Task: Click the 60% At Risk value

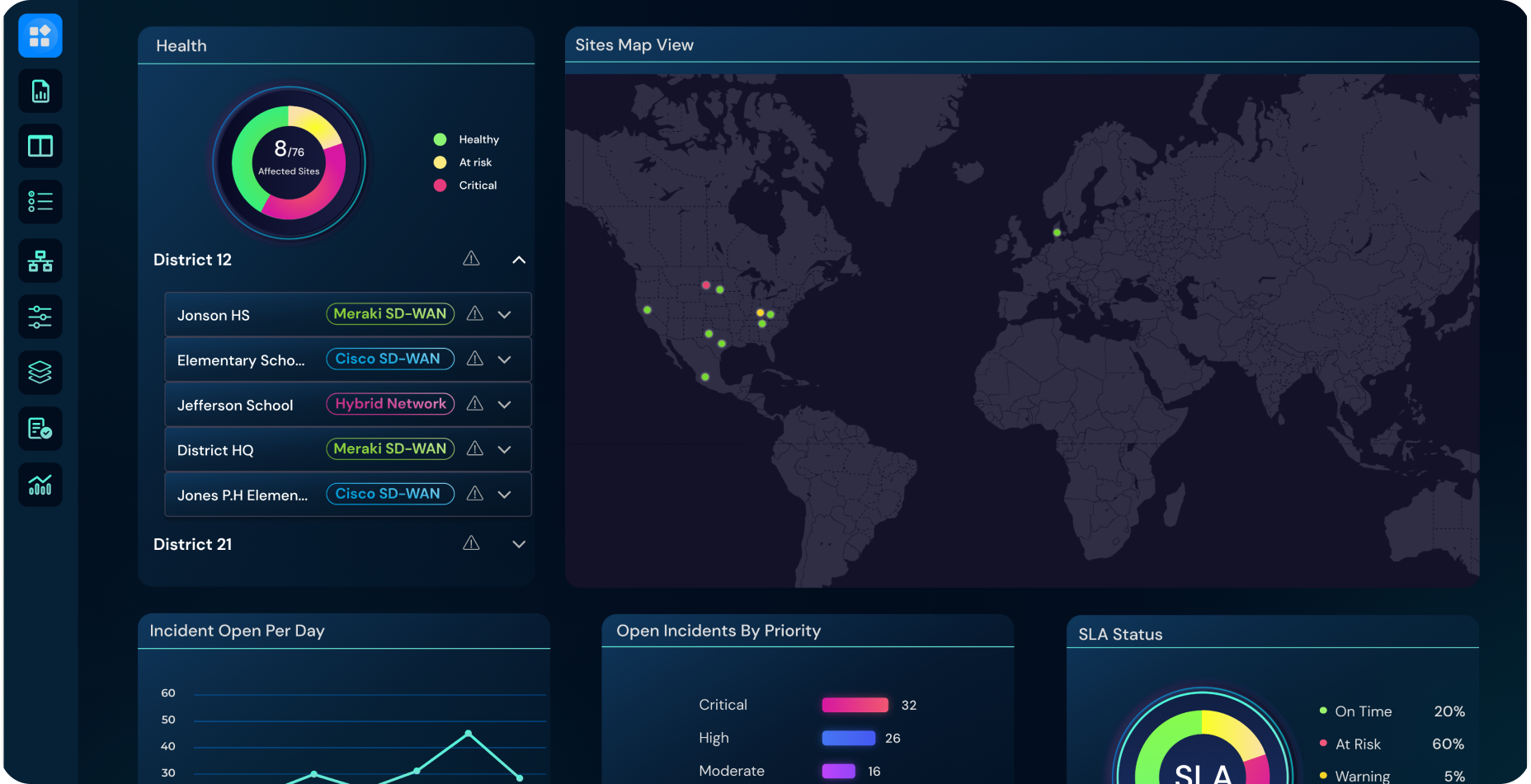Action: 1448,744
